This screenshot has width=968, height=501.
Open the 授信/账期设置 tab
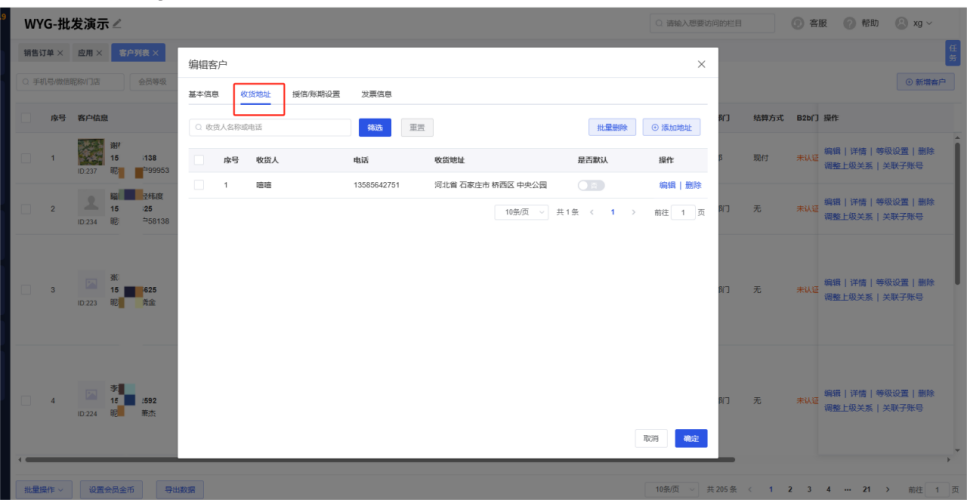tap(316, 94)
